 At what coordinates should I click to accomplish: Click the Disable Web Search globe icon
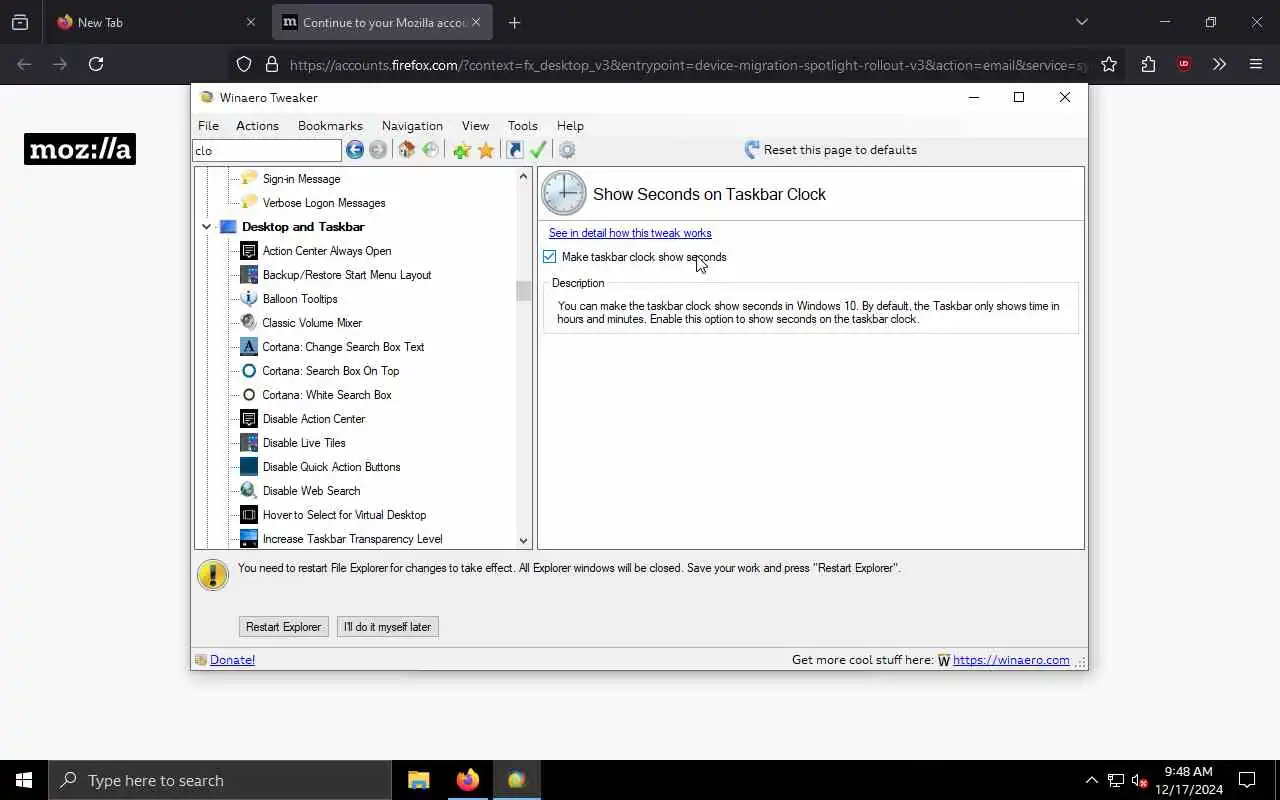pos(249,491)
